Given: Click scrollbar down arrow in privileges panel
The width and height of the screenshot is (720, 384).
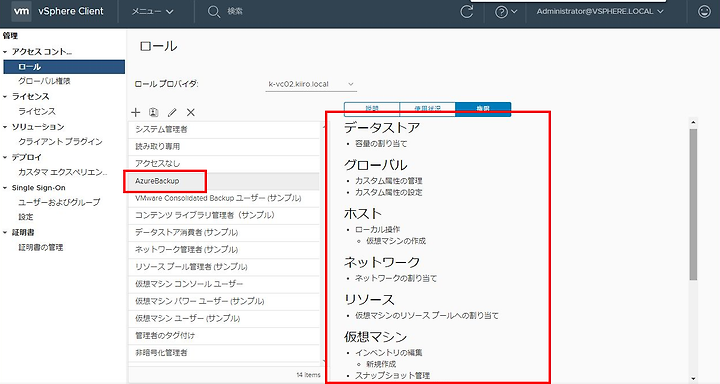Looking at the screenshot, I should point(693,378).
